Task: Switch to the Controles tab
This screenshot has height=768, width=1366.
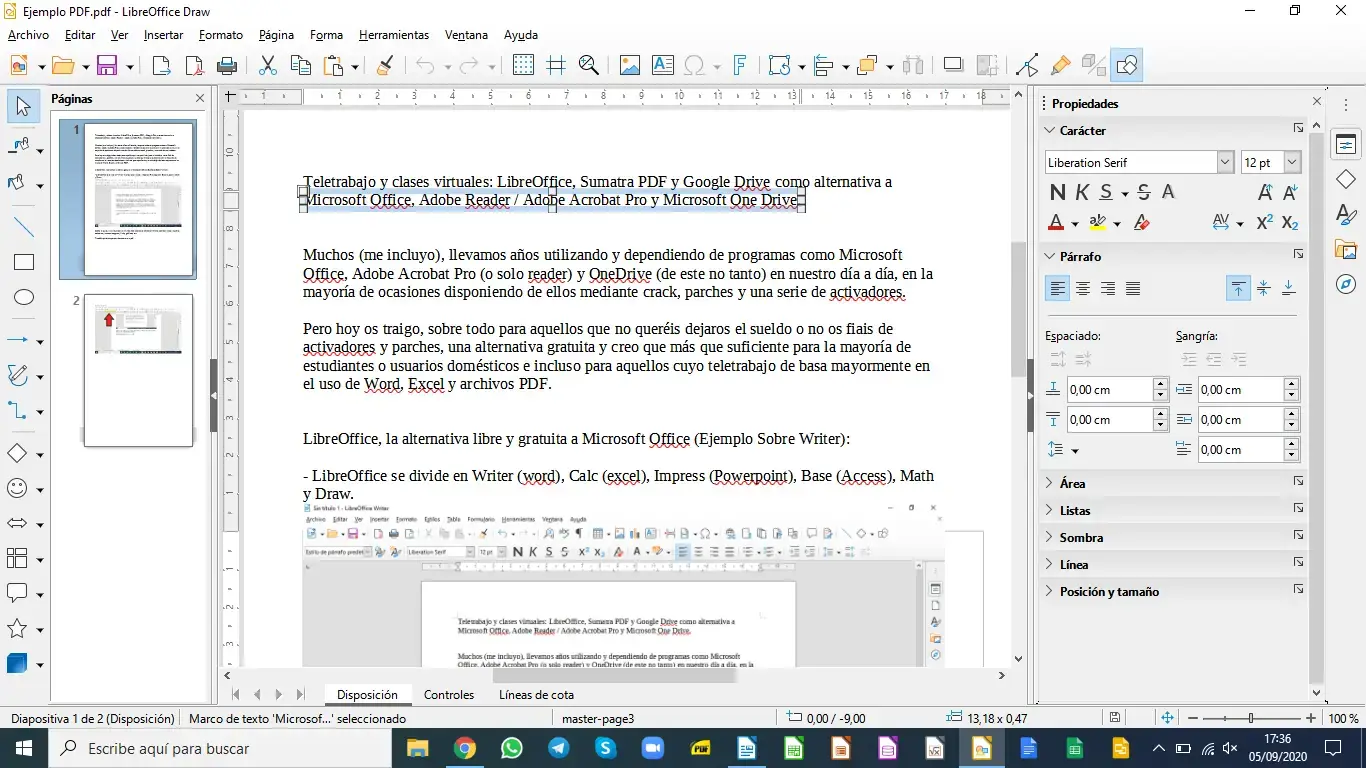Action: [449, 694]
